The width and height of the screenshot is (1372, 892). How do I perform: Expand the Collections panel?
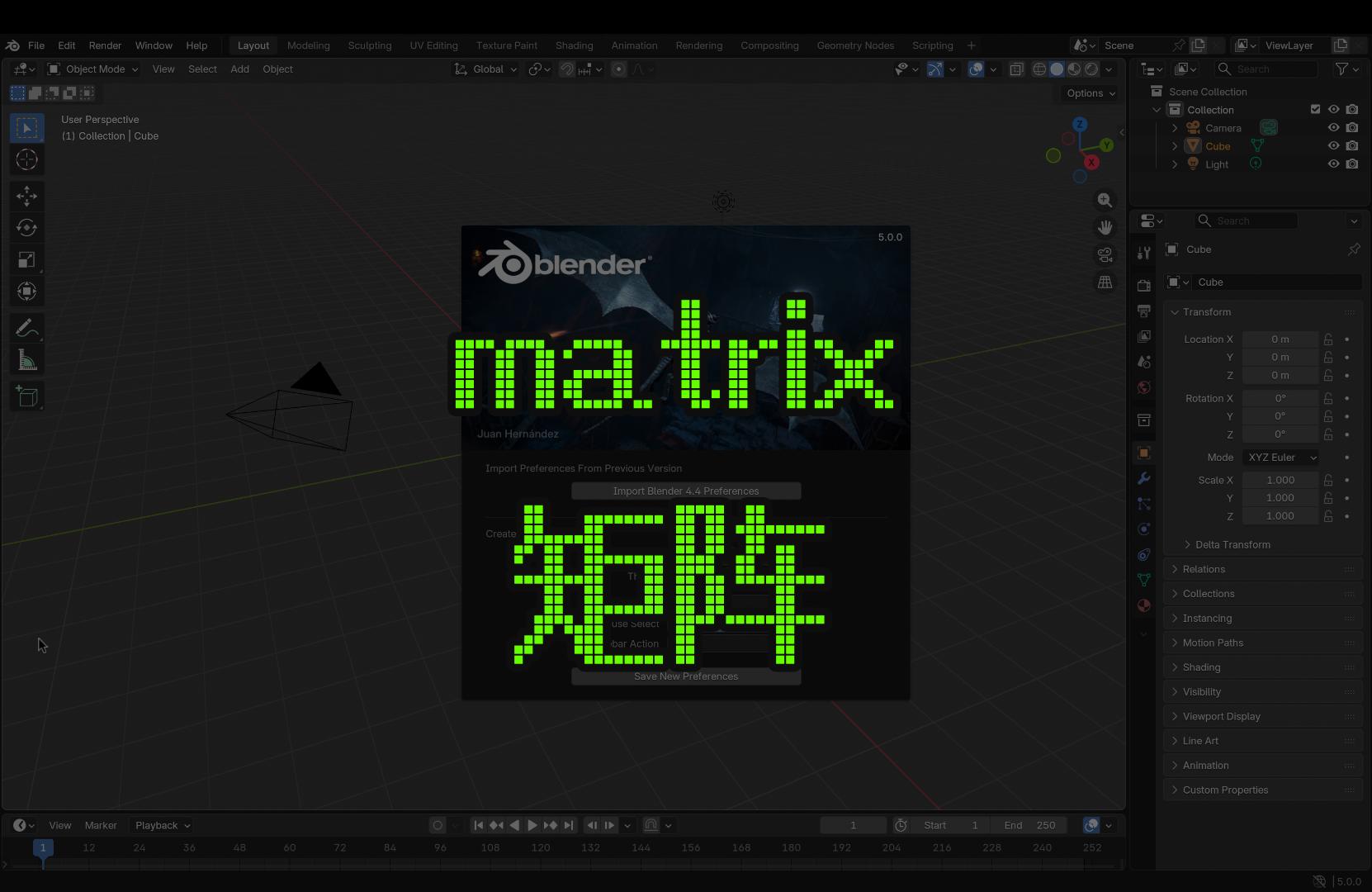pyautogui.click(x=1208, y=594)
